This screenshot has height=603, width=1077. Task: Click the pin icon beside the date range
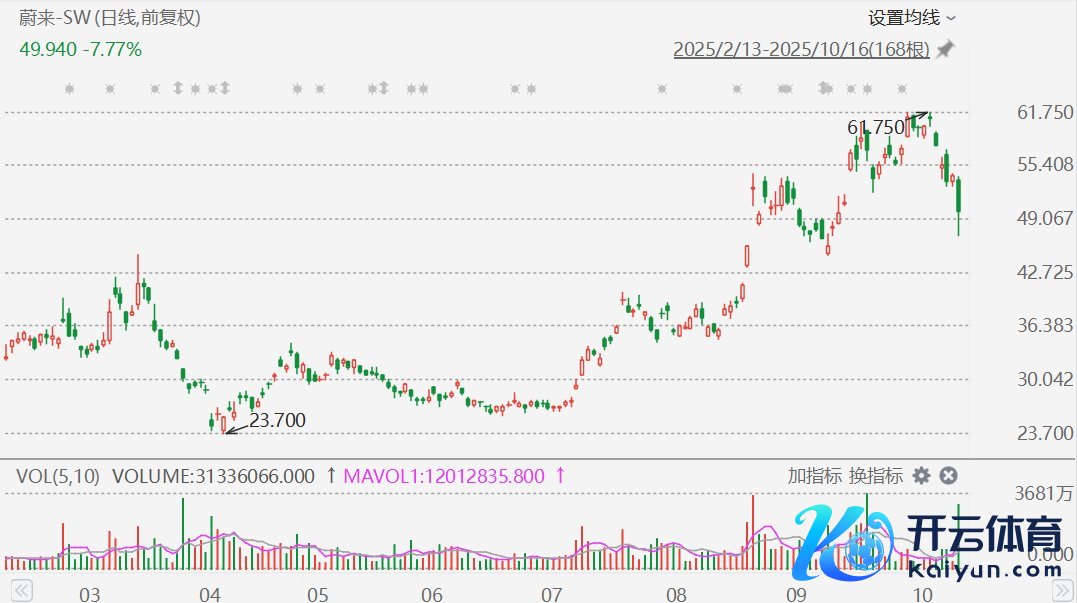tap(945, 49)
